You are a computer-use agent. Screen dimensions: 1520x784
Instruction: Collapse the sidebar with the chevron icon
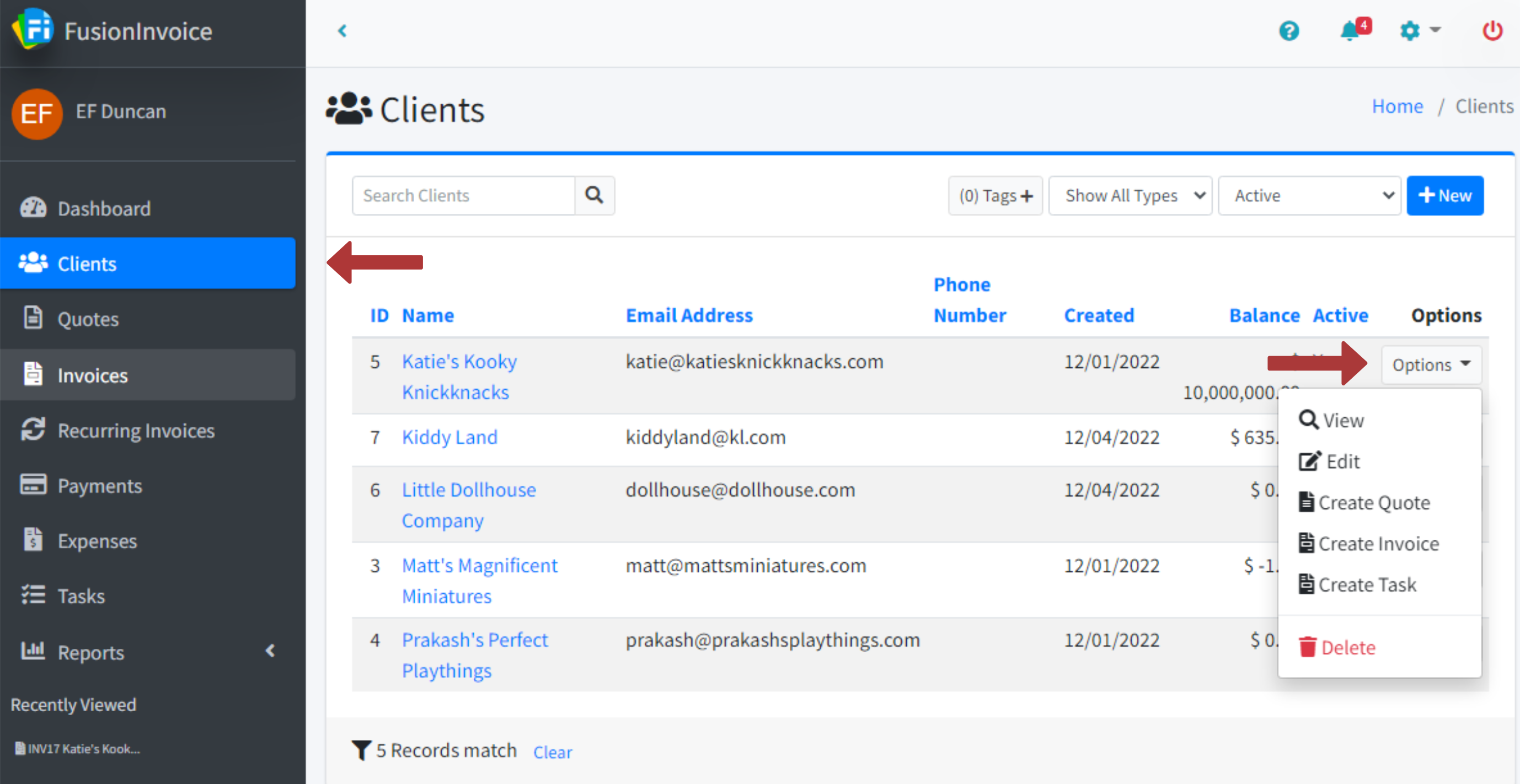pos(342,31)
